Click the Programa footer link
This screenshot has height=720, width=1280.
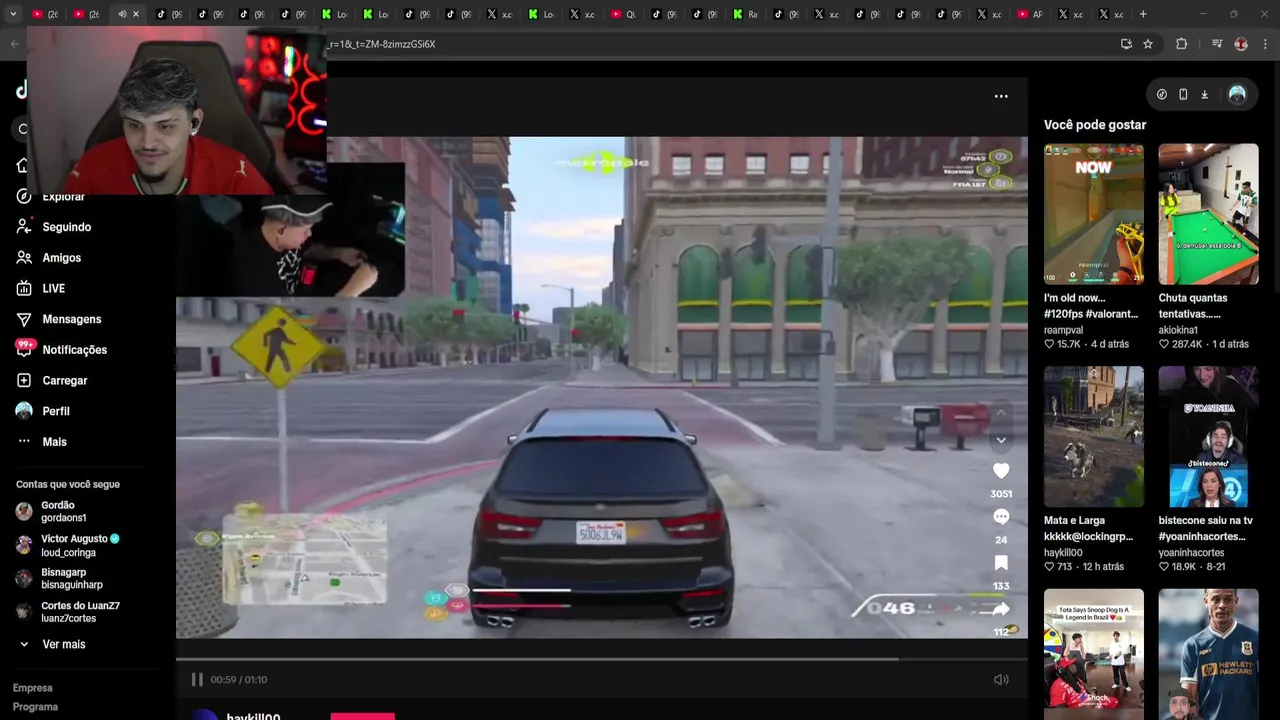35,707
